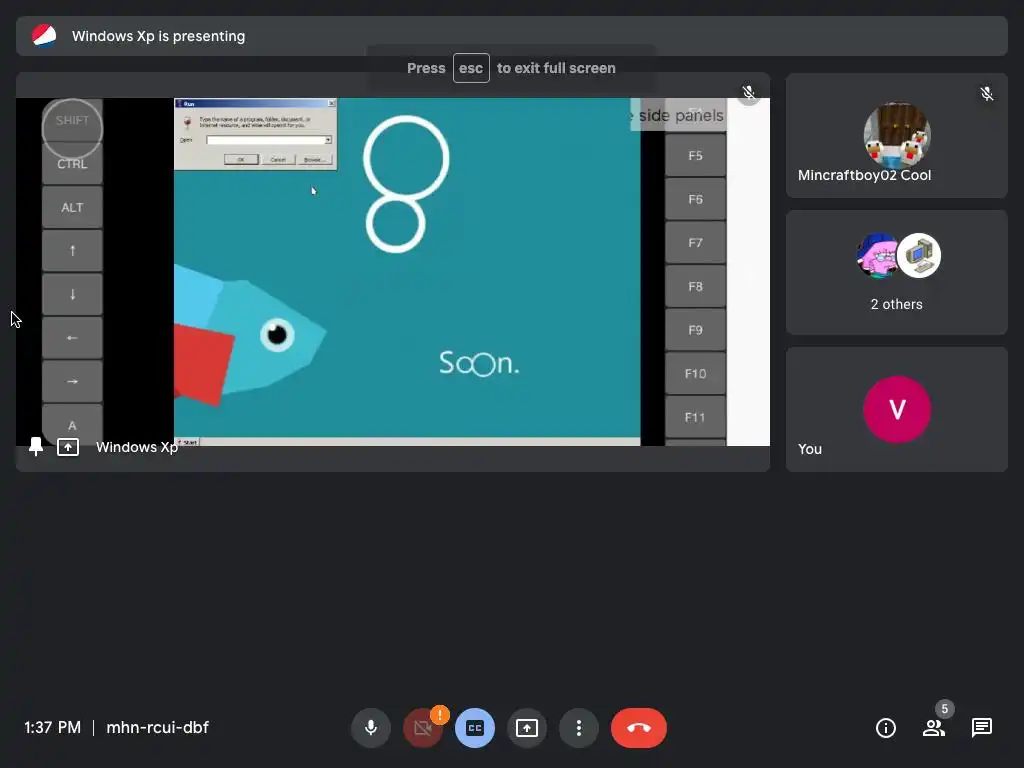Click the CTRL key on the side panel
Screen dimensions: 1024x768
(72, 164)
